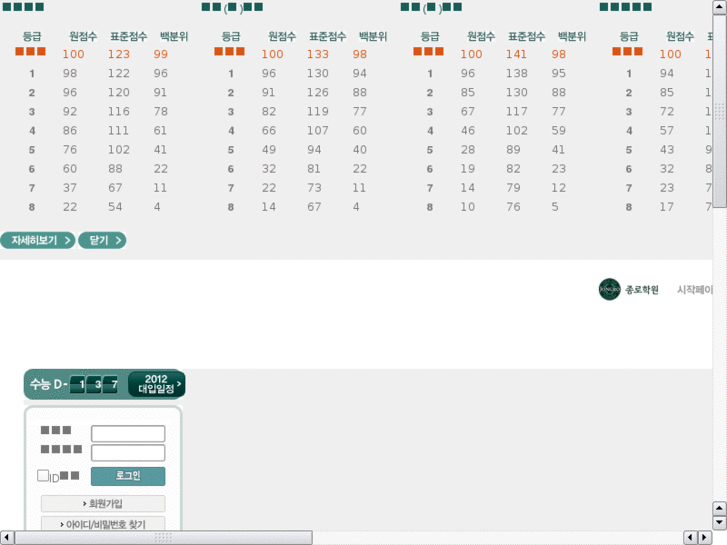Select the standard score value 54
This screenshot has width=727, height=545.
tap(115, 207)
